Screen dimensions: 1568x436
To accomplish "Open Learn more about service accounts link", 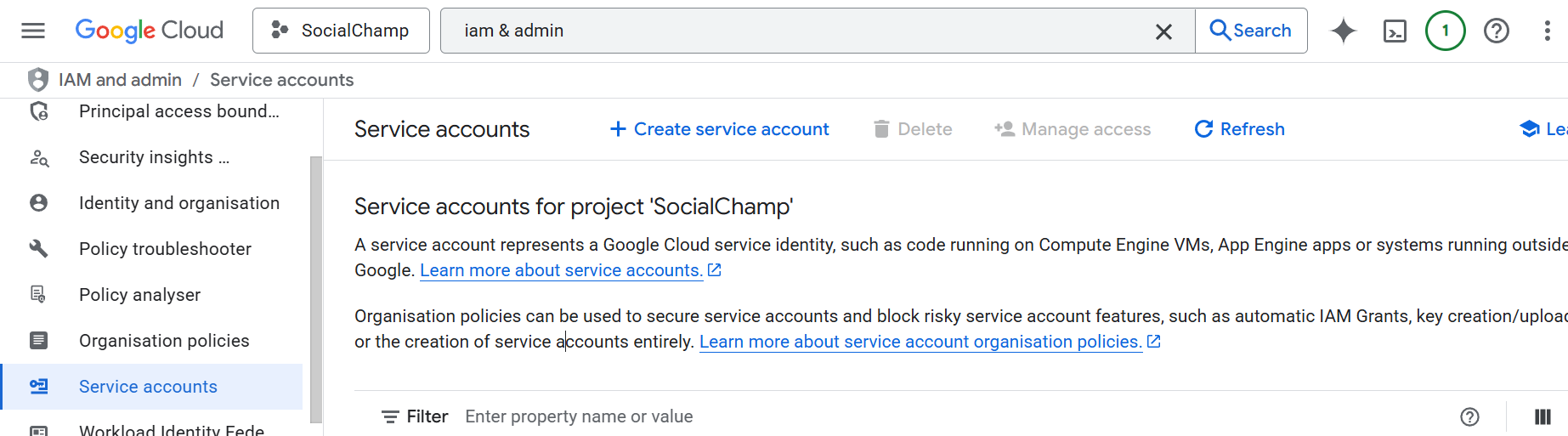I will [x=562, y=270].
